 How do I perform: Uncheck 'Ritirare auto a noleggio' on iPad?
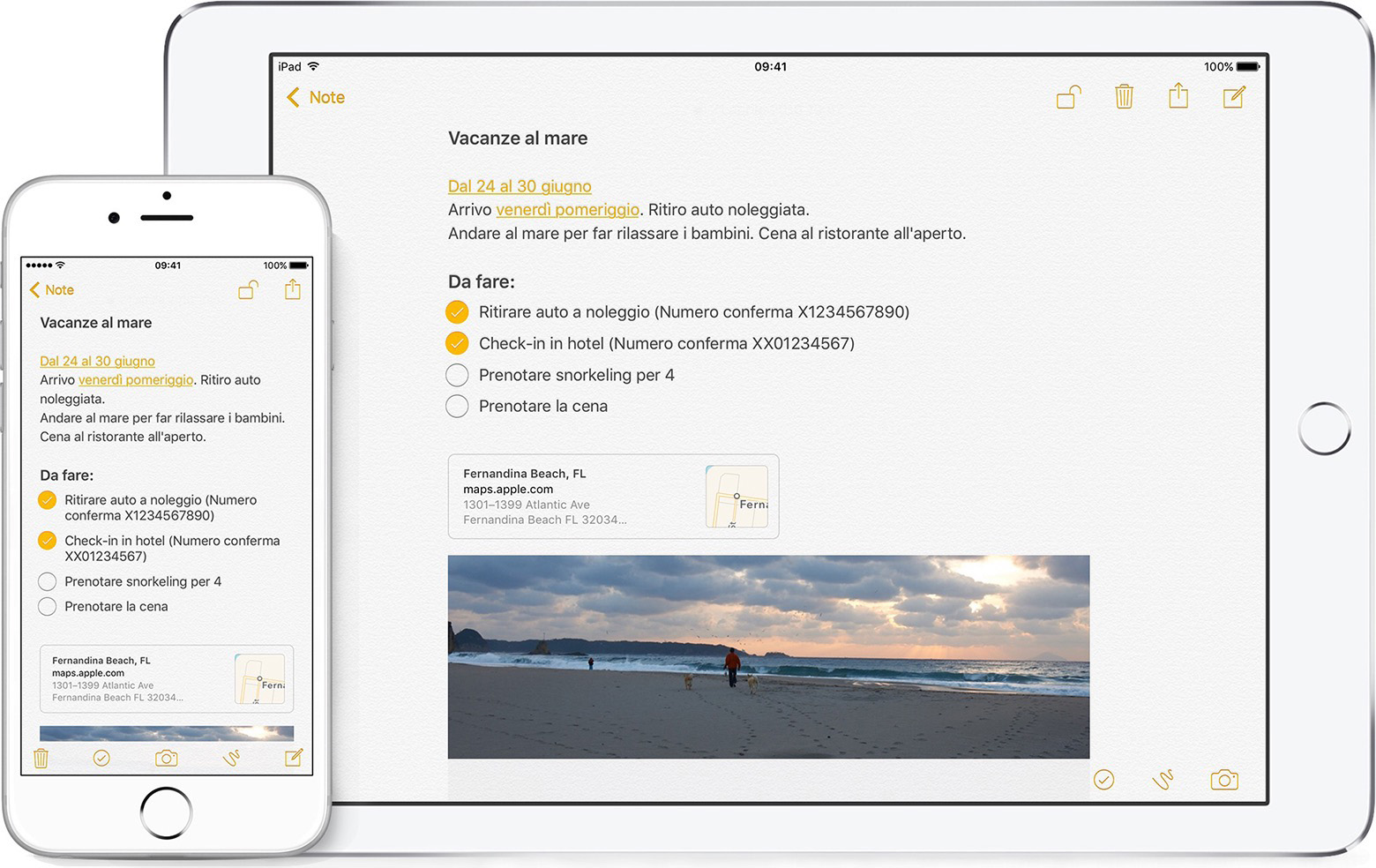click(457, 312)
